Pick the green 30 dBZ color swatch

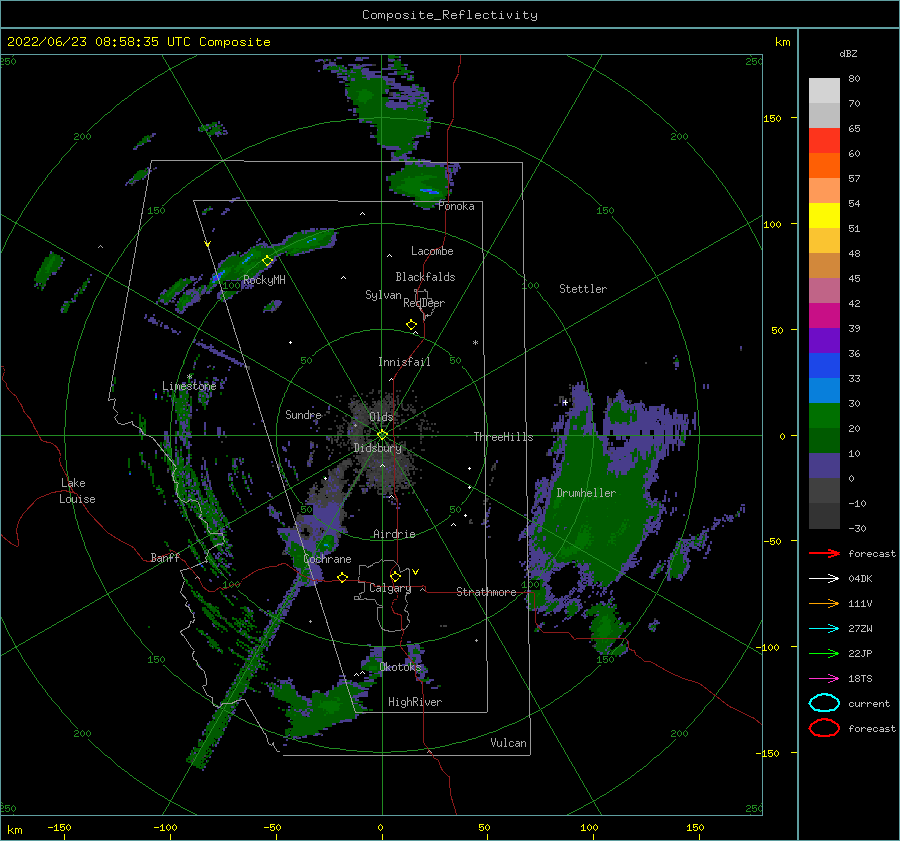(824, 415)
